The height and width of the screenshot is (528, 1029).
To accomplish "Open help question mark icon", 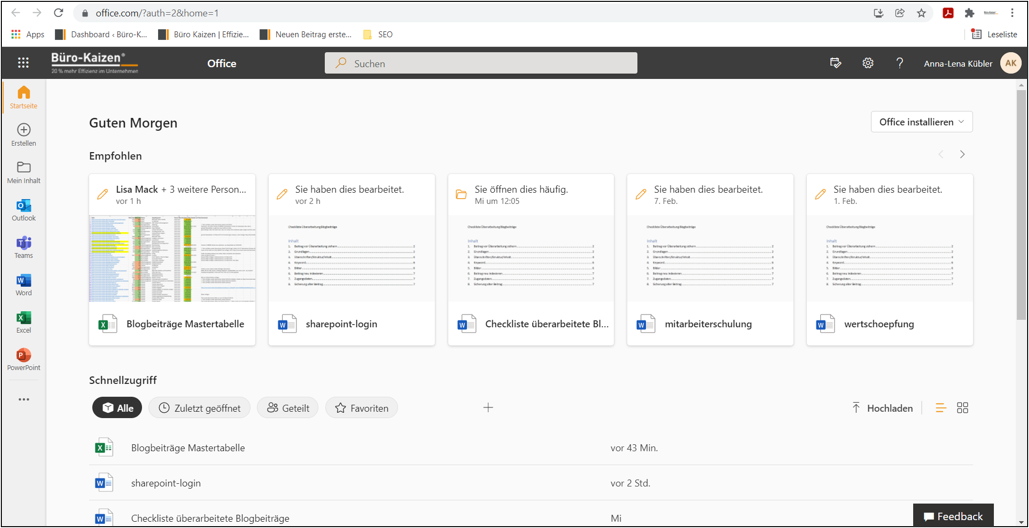I will point(900,63).
